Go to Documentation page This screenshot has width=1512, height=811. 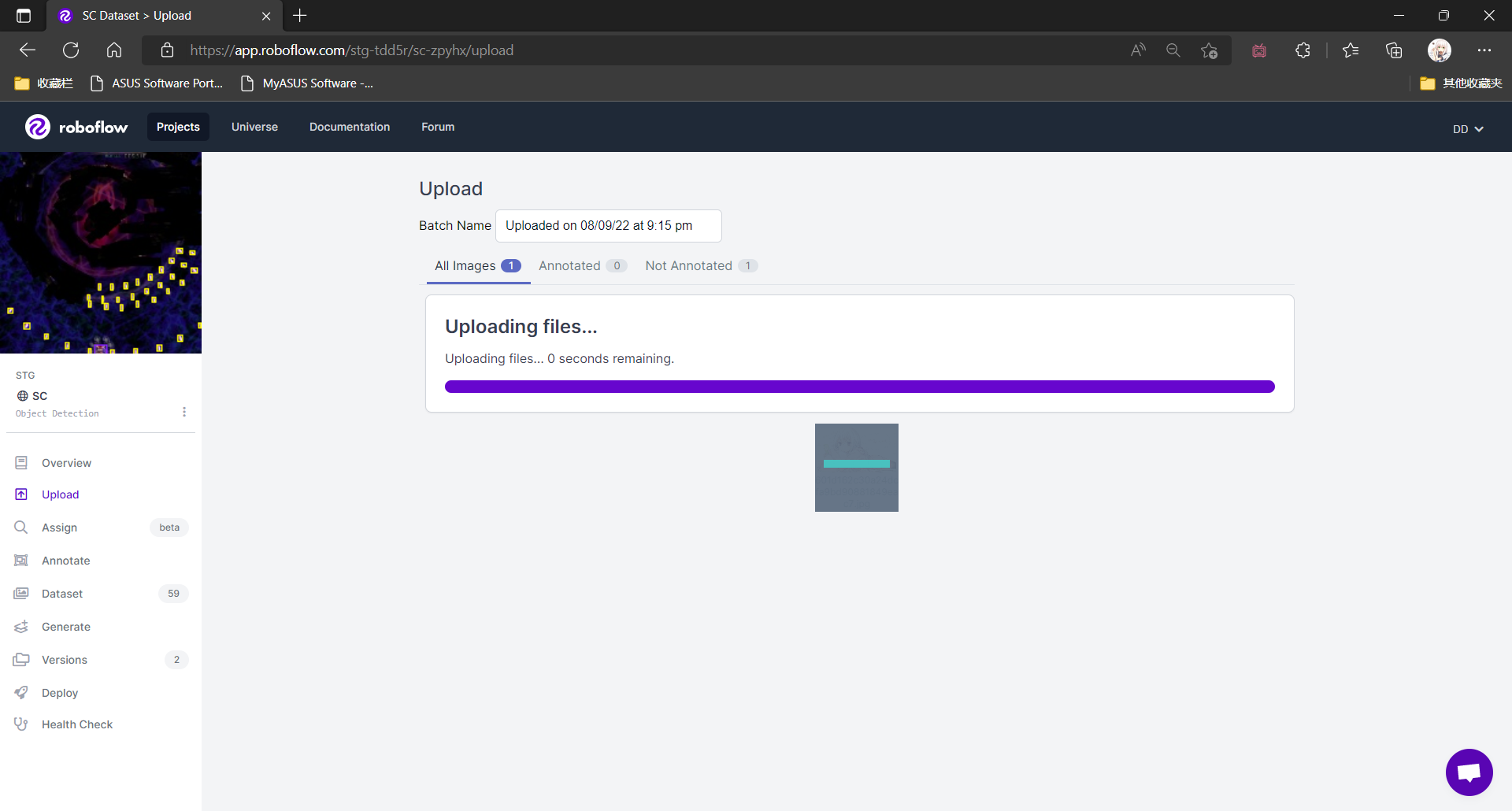pos(350,127)
